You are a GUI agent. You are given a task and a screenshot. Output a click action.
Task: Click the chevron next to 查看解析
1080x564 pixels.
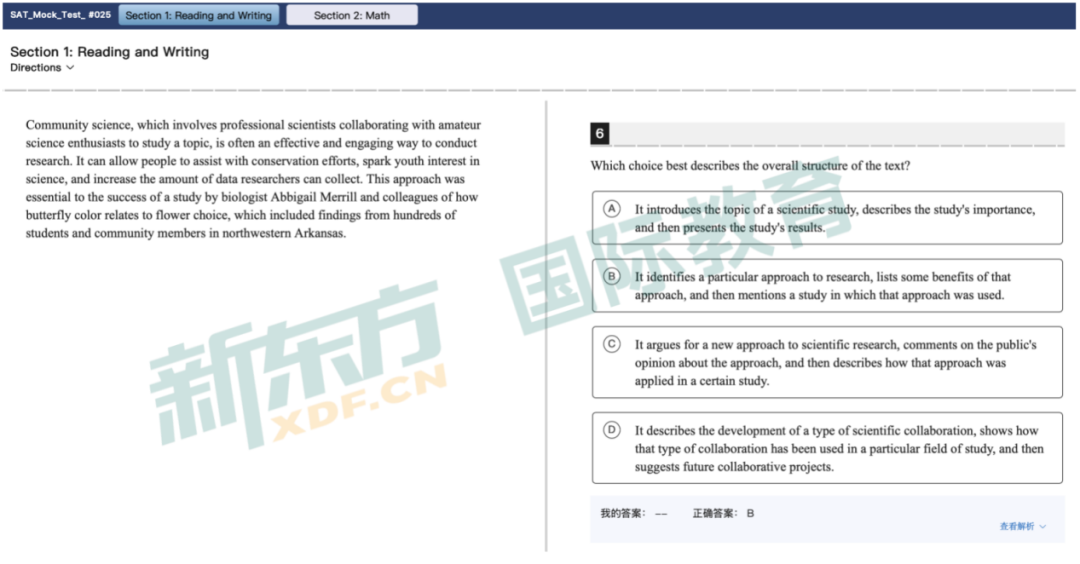point(1043,526)
